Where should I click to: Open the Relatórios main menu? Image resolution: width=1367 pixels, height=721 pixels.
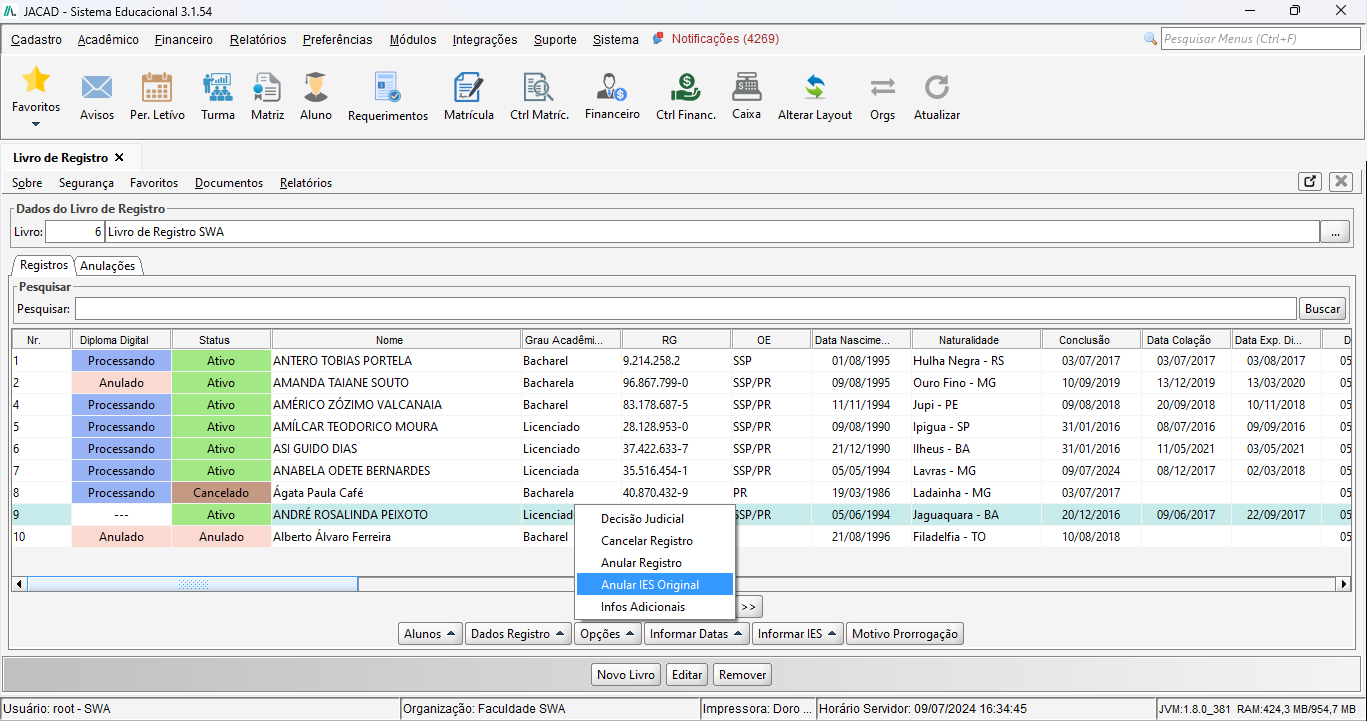tap(258, 40)
